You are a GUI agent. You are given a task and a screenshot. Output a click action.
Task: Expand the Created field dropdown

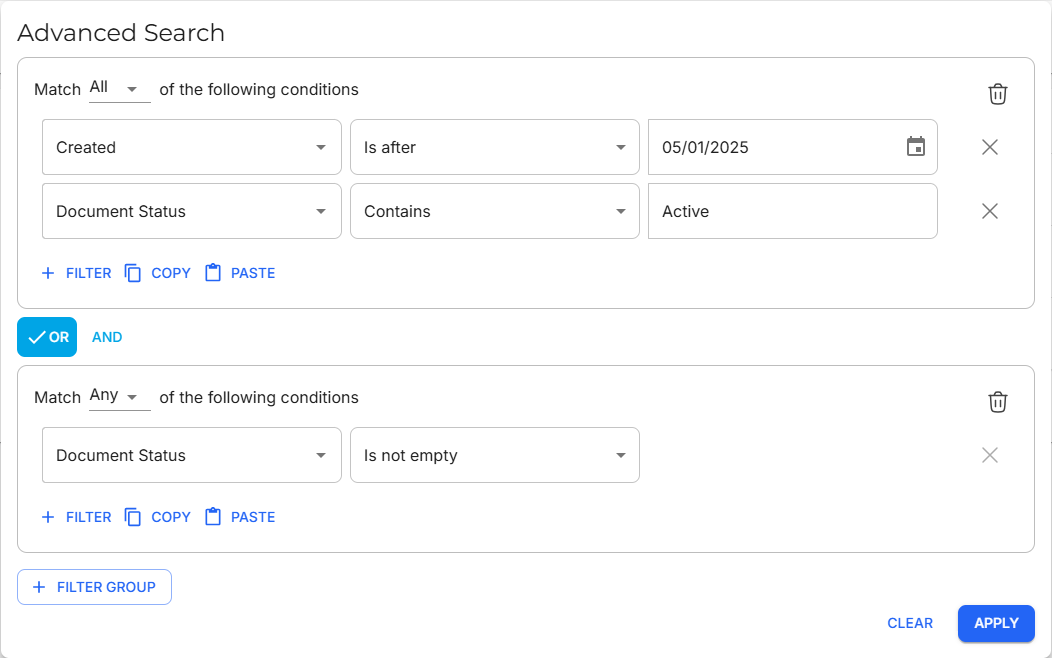191,147
